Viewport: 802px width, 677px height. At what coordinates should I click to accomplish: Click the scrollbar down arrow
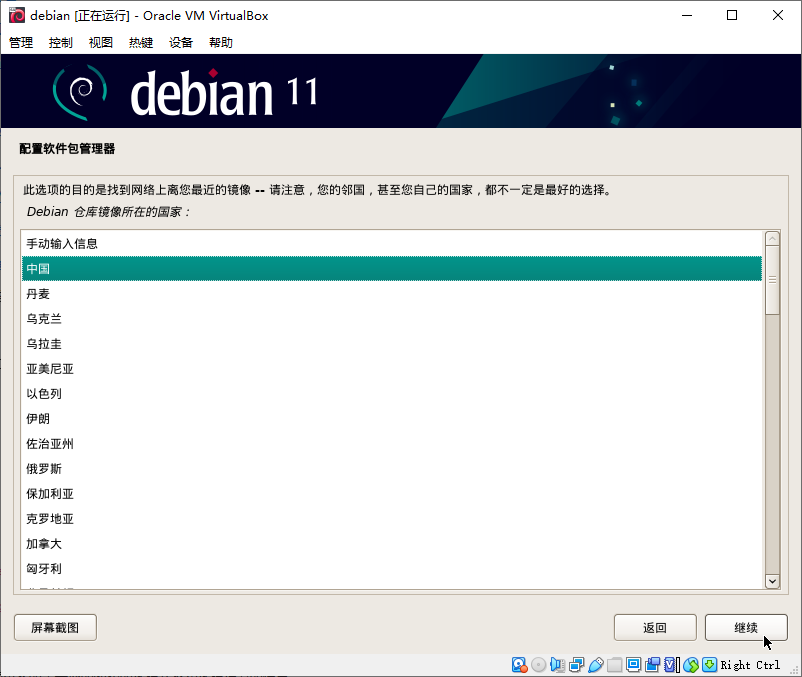(x=772, y=581)
